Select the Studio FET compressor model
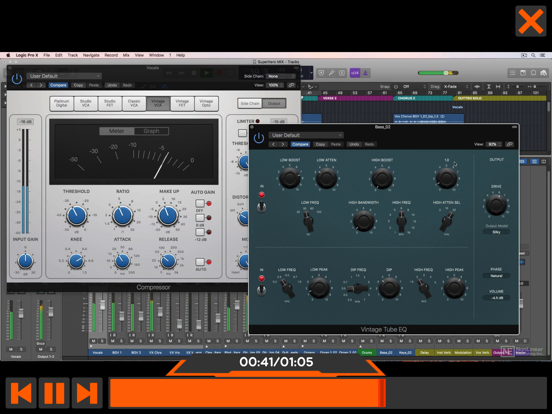This screenshot has width=552, height=414. [x=110, y=103]
